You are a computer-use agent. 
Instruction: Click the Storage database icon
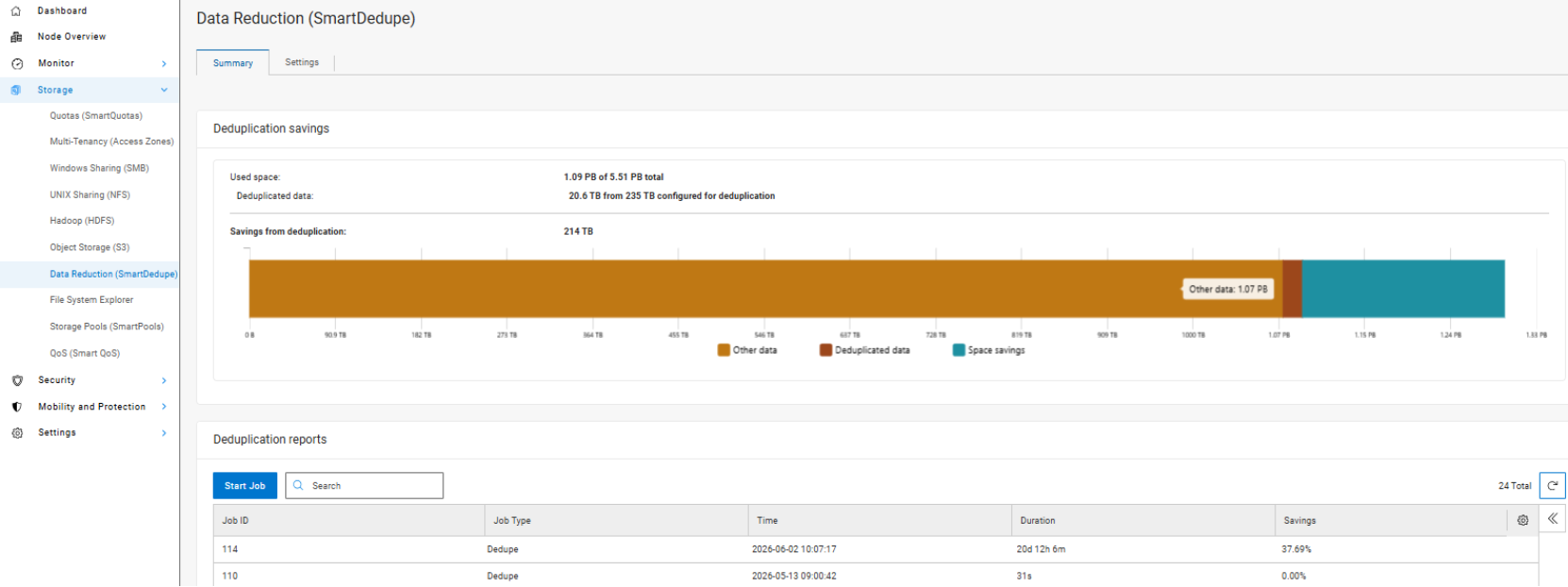16,90
